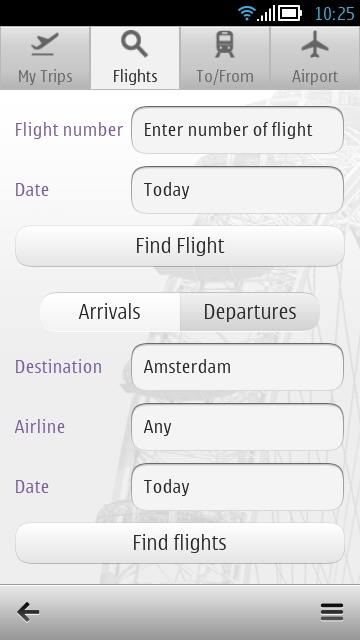Image resolution: width=360 pixels, height=640 pixels.
Task: Open the Date picker below Airline
Action: click(237, 487)
